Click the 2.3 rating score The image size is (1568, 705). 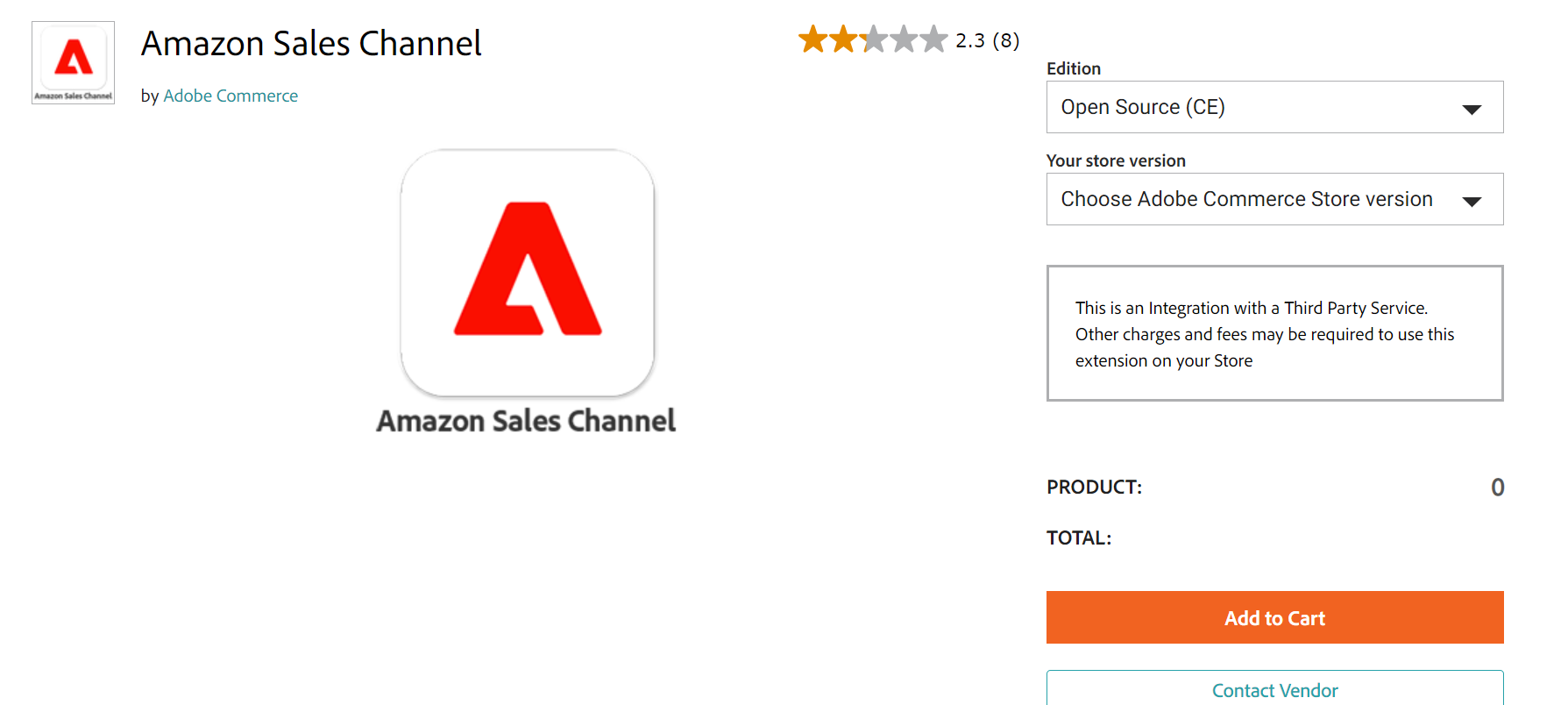click(x=969, y=40)
